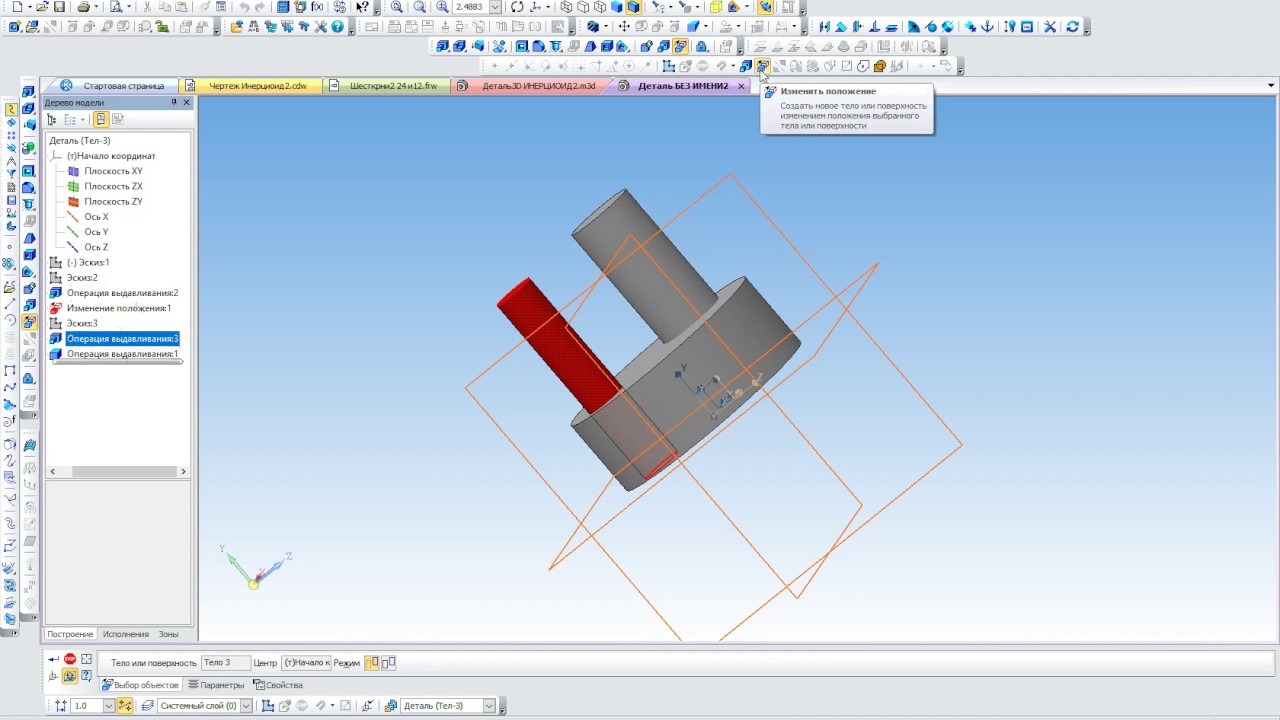Switch to Стартовая страница tab
Screen dimensions: 1280x720
(x=123, y=86)
